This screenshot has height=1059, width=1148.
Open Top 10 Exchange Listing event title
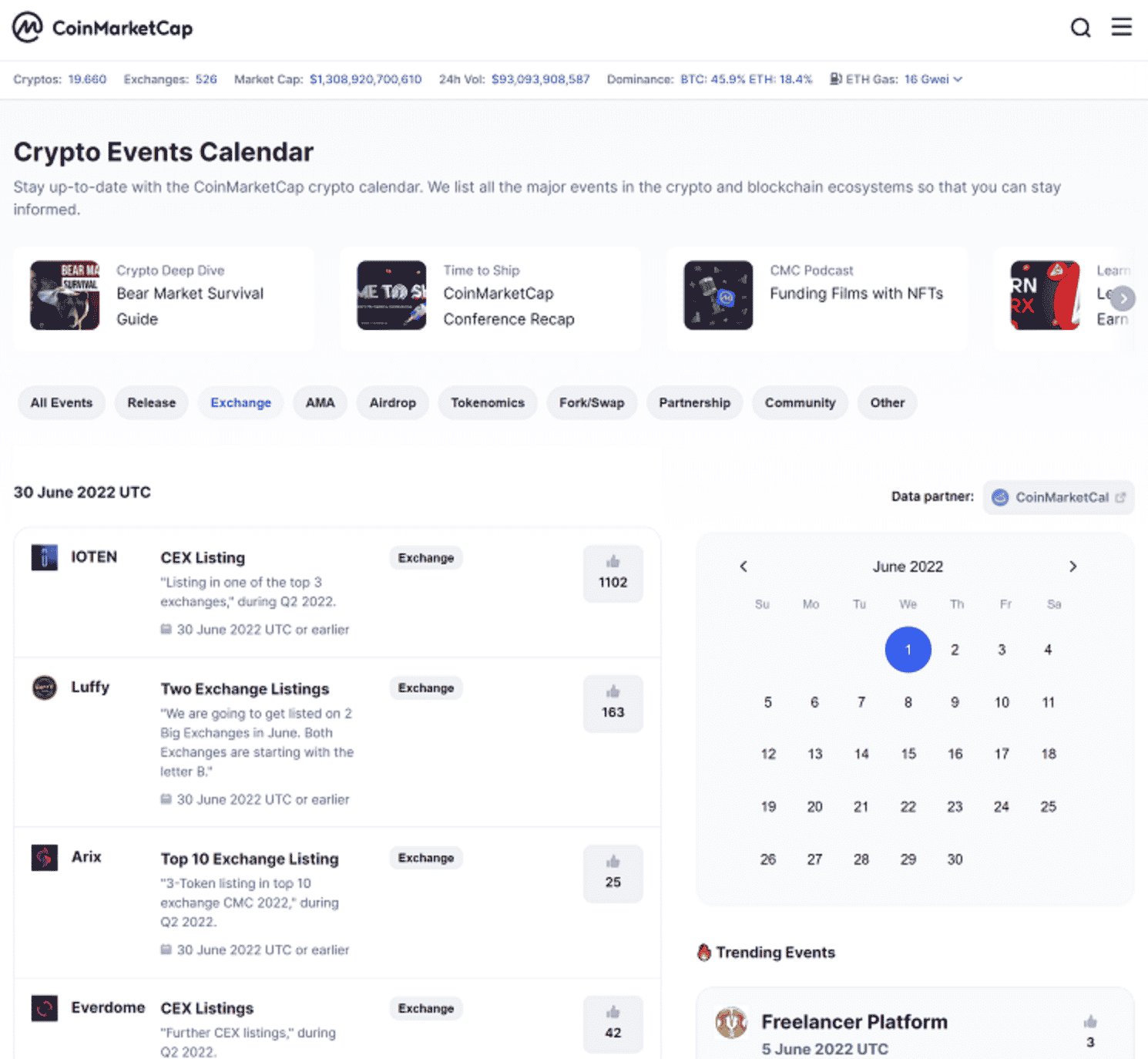(x=250, y=859)
